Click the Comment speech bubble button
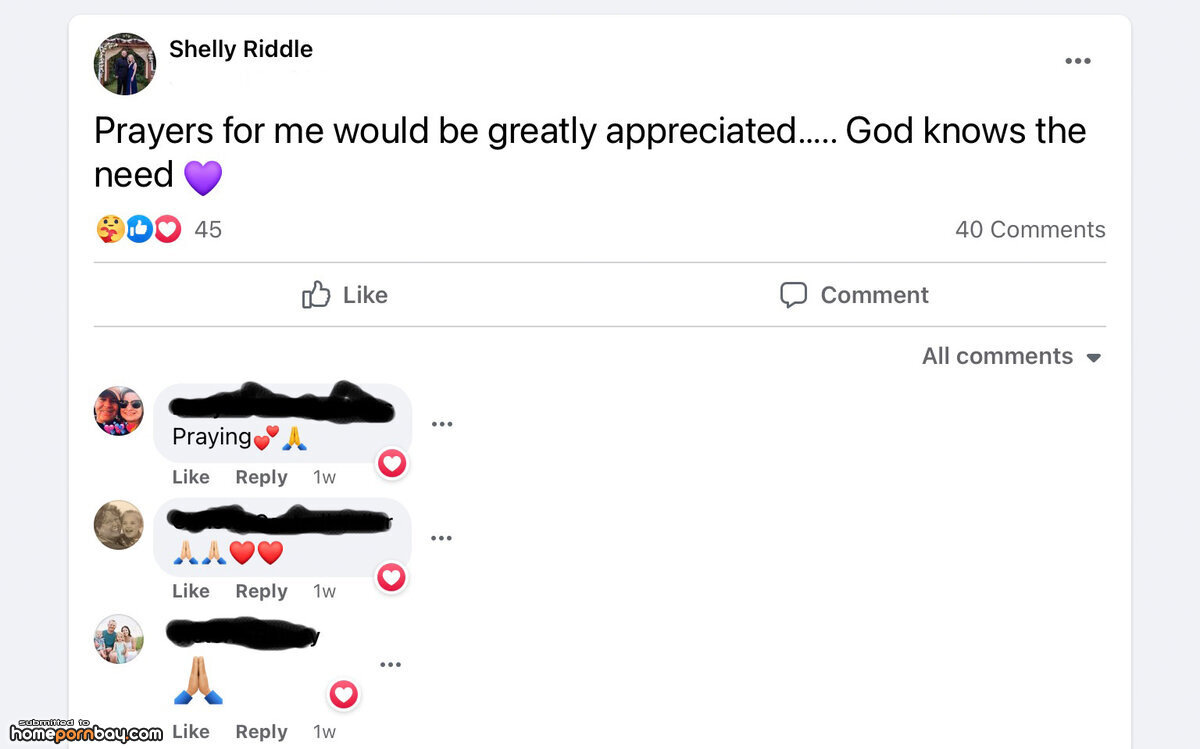 [854, 295]
